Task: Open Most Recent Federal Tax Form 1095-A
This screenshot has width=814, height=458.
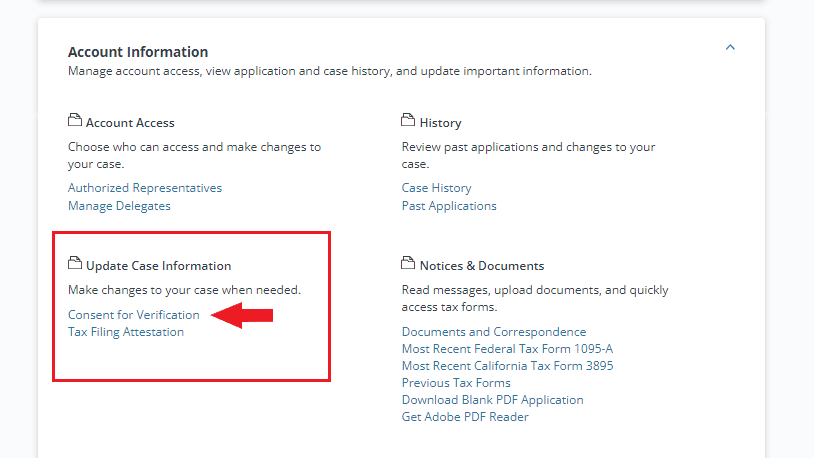Action: coord(507,349)
